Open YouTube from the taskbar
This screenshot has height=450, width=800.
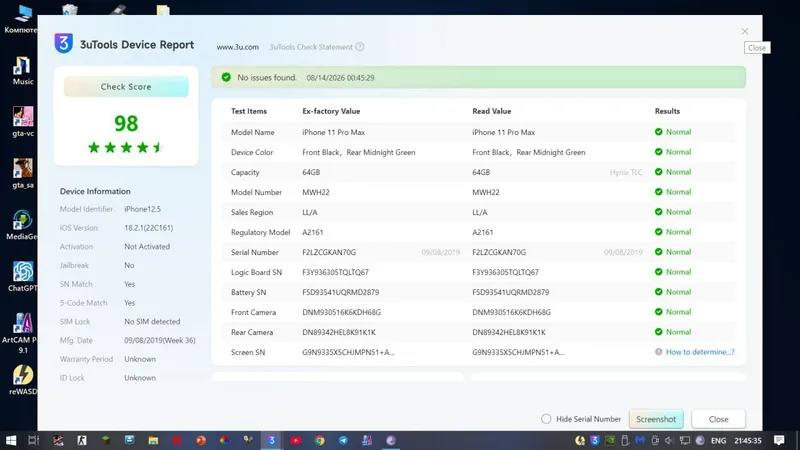tap(295, 440)
